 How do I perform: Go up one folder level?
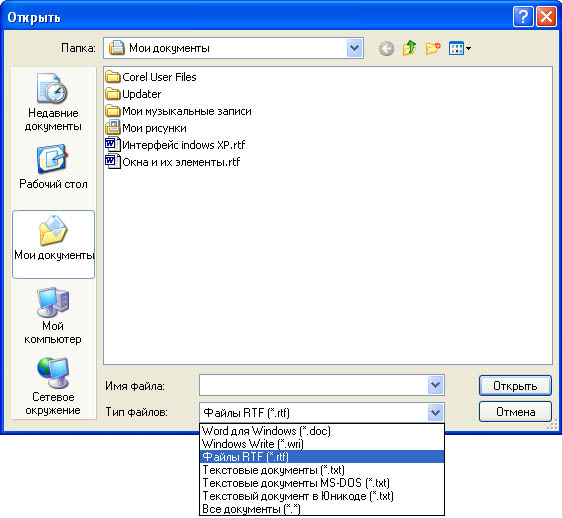[x=409, y=48]
